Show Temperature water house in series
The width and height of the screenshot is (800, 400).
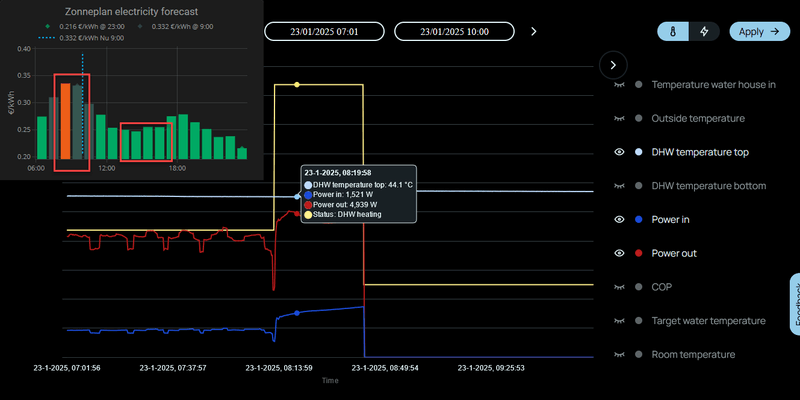[x=619, y=85]
